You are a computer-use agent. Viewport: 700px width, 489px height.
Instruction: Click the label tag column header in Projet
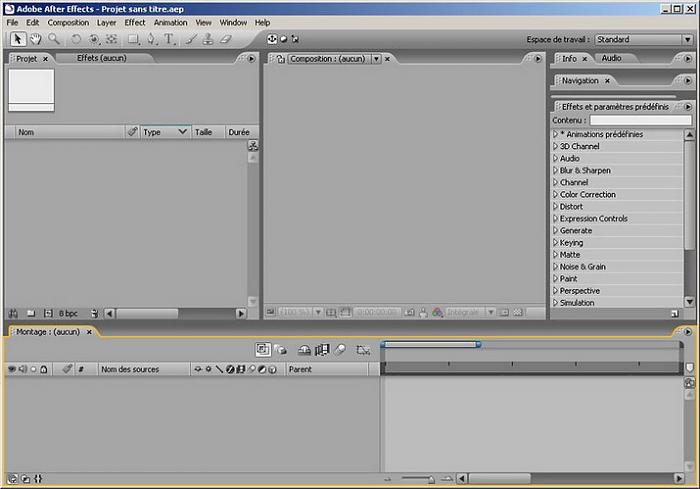[132, 132]
